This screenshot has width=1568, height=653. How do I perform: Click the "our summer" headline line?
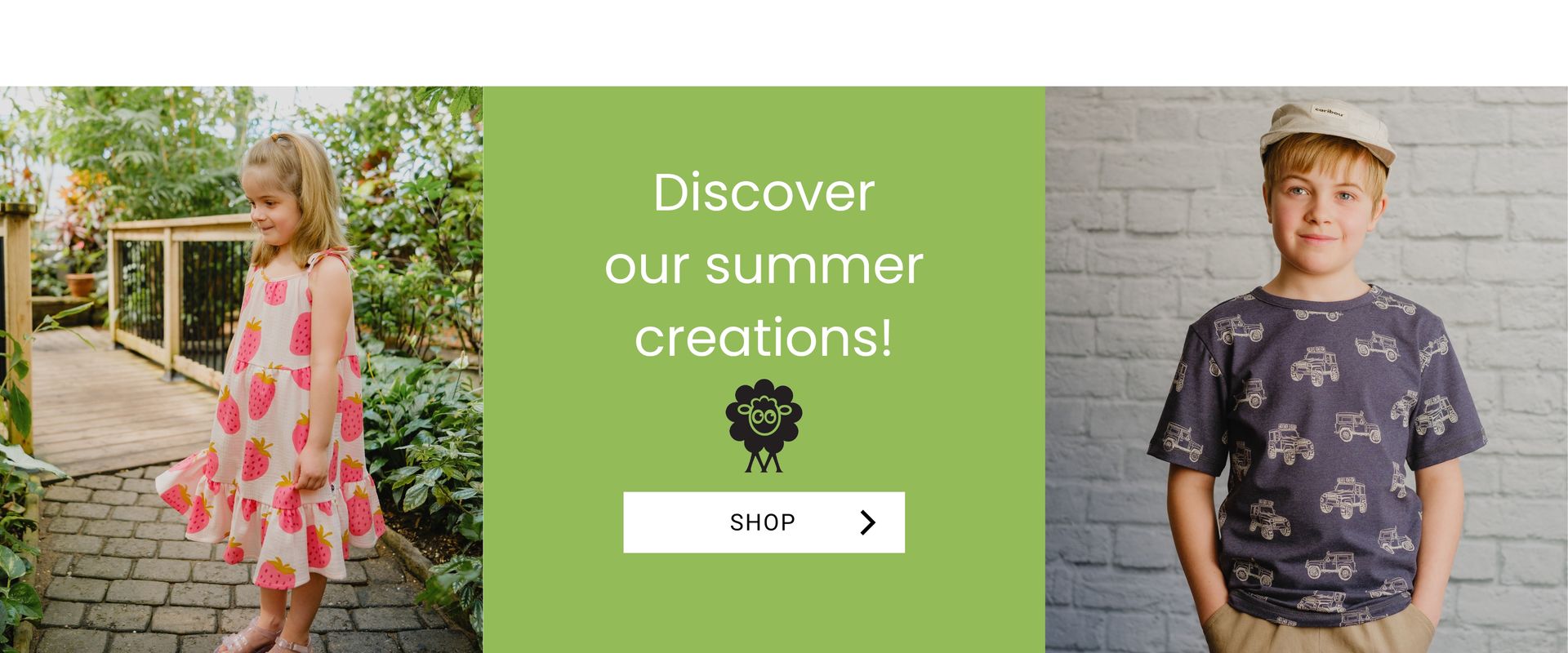764,265
